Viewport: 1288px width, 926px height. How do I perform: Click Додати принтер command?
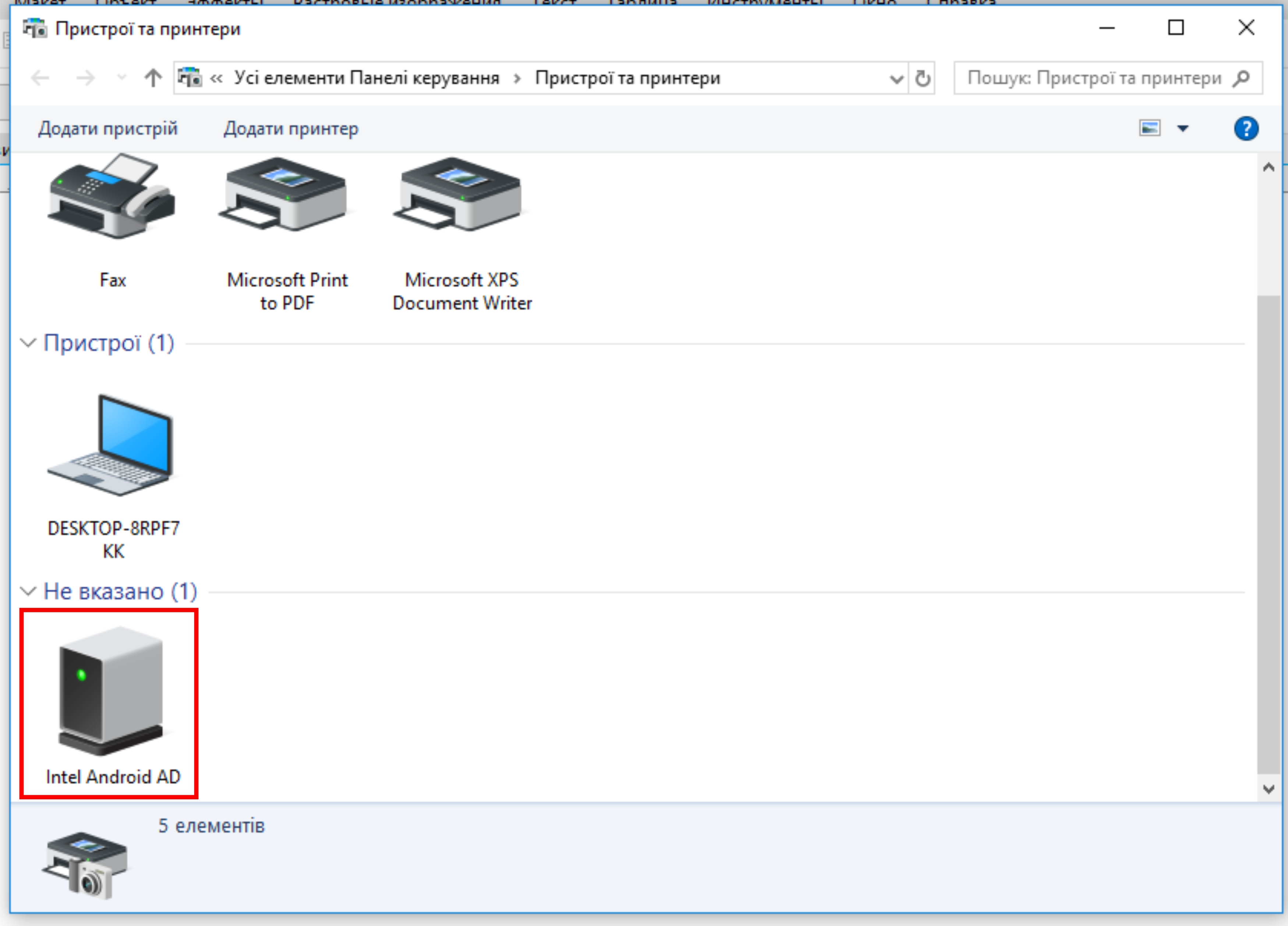tap(291, 129)
